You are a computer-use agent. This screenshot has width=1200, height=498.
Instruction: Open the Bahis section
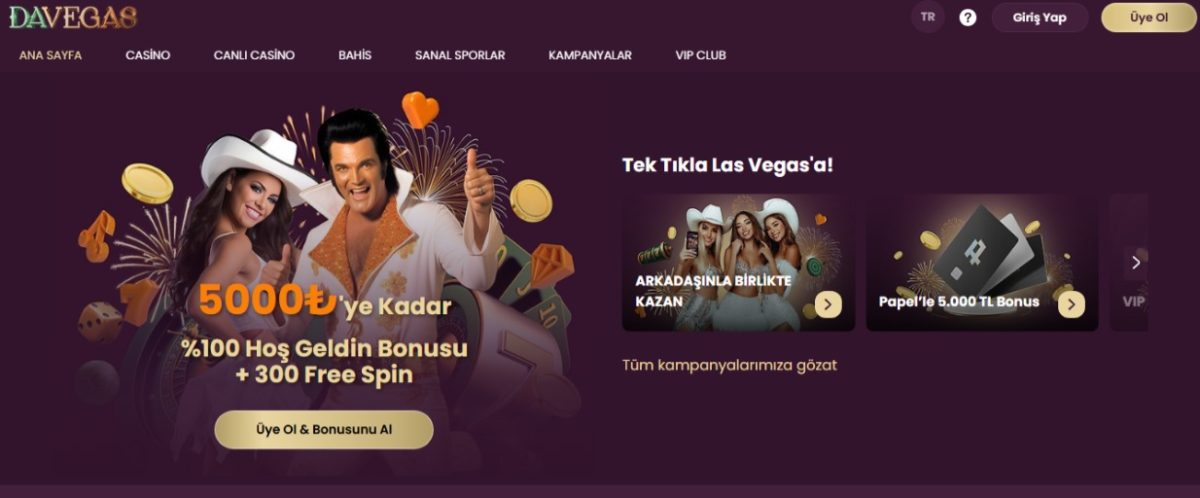355,55
